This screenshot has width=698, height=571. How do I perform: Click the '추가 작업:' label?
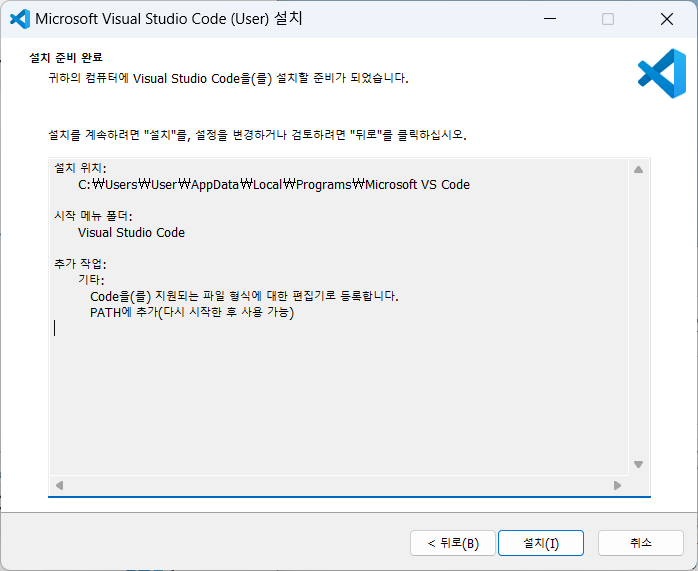pyautogui.click(x=81, y=264)
